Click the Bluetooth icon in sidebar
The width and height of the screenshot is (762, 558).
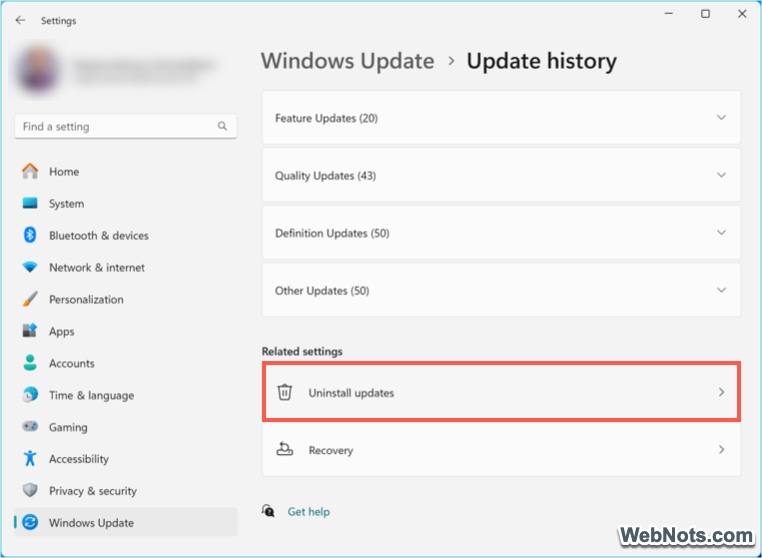click(30, 235)
